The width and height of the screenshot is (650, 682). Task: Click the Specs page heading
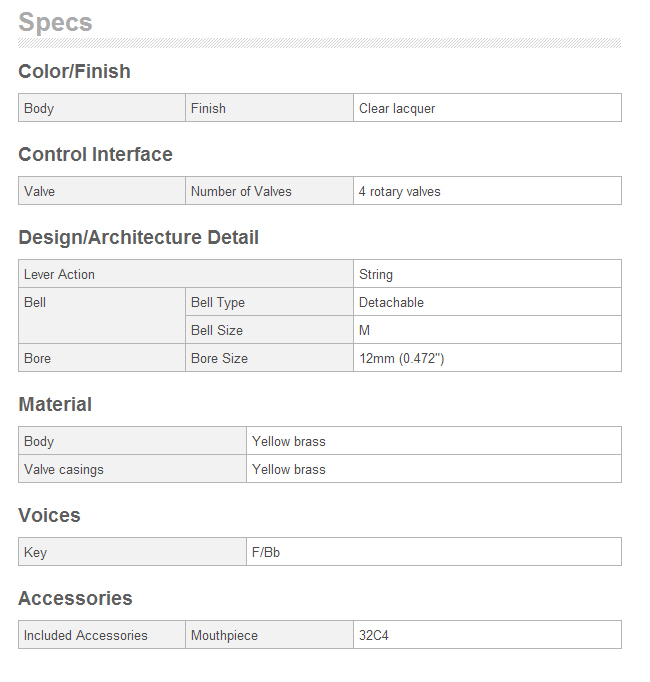55,22
